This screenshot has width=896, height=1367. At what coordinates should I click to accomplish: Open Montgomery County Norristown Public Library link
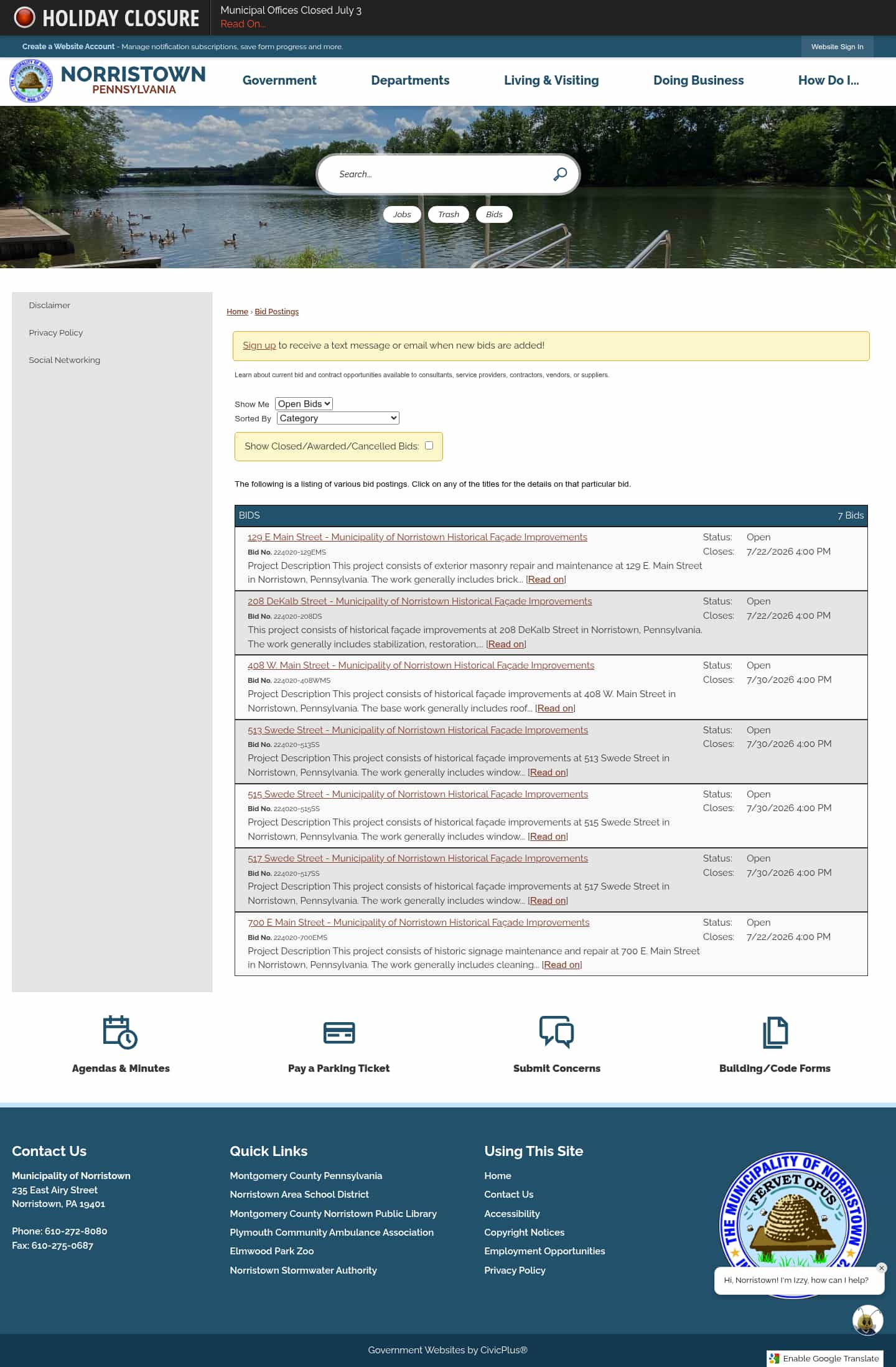(x=333, y=1214)
